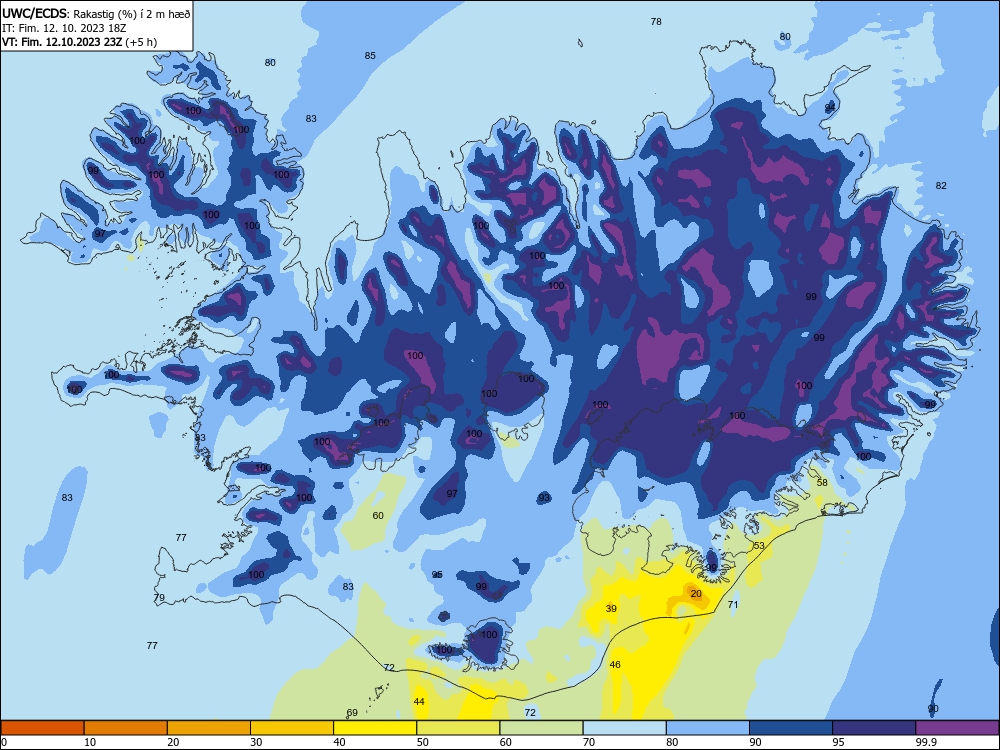Click the legend label '99.9'

[x=927, y=742]
